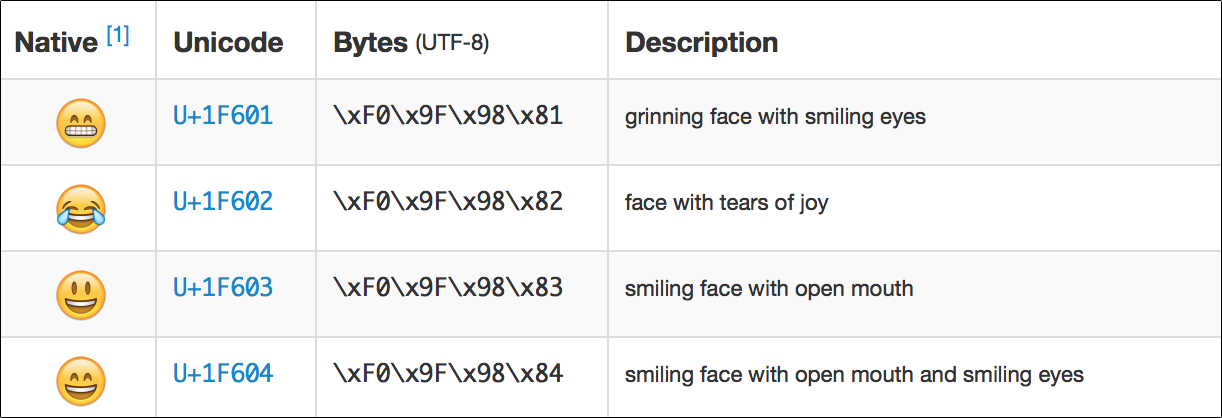
Task: Open the U+1F603 unicode link
Action: [x=223, y=288]
